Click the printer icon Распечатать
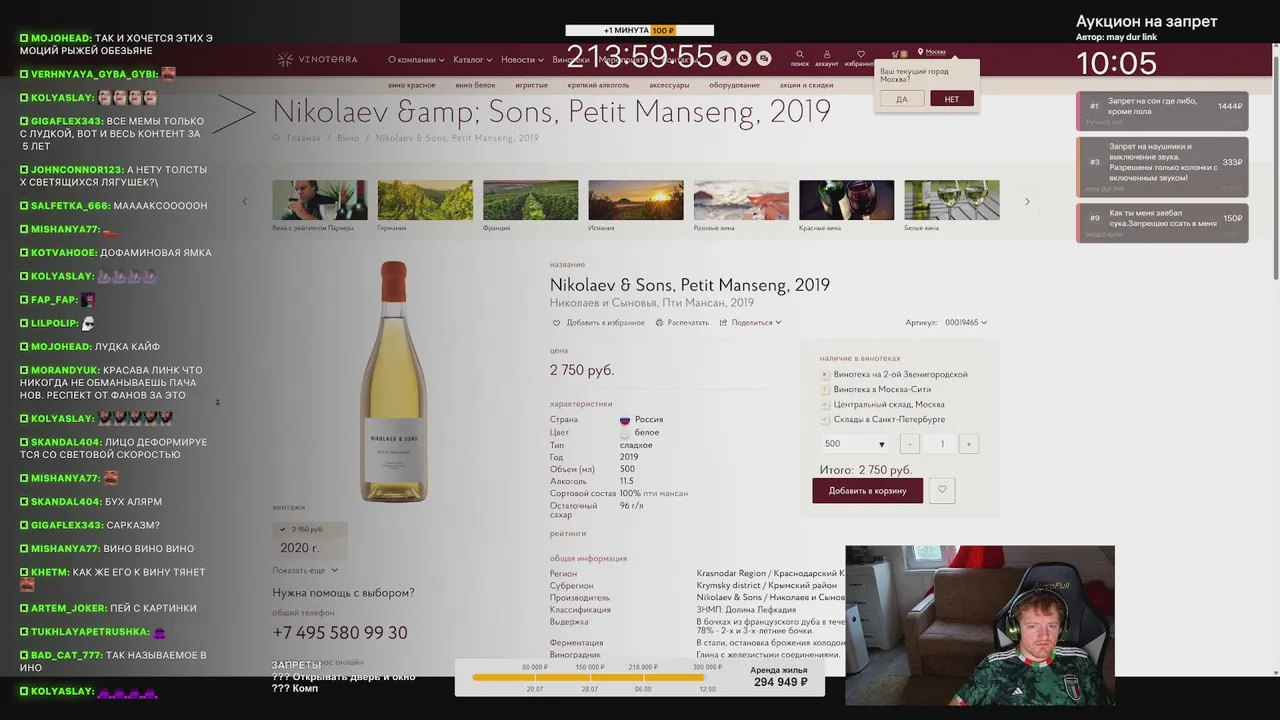 point(659,323)
